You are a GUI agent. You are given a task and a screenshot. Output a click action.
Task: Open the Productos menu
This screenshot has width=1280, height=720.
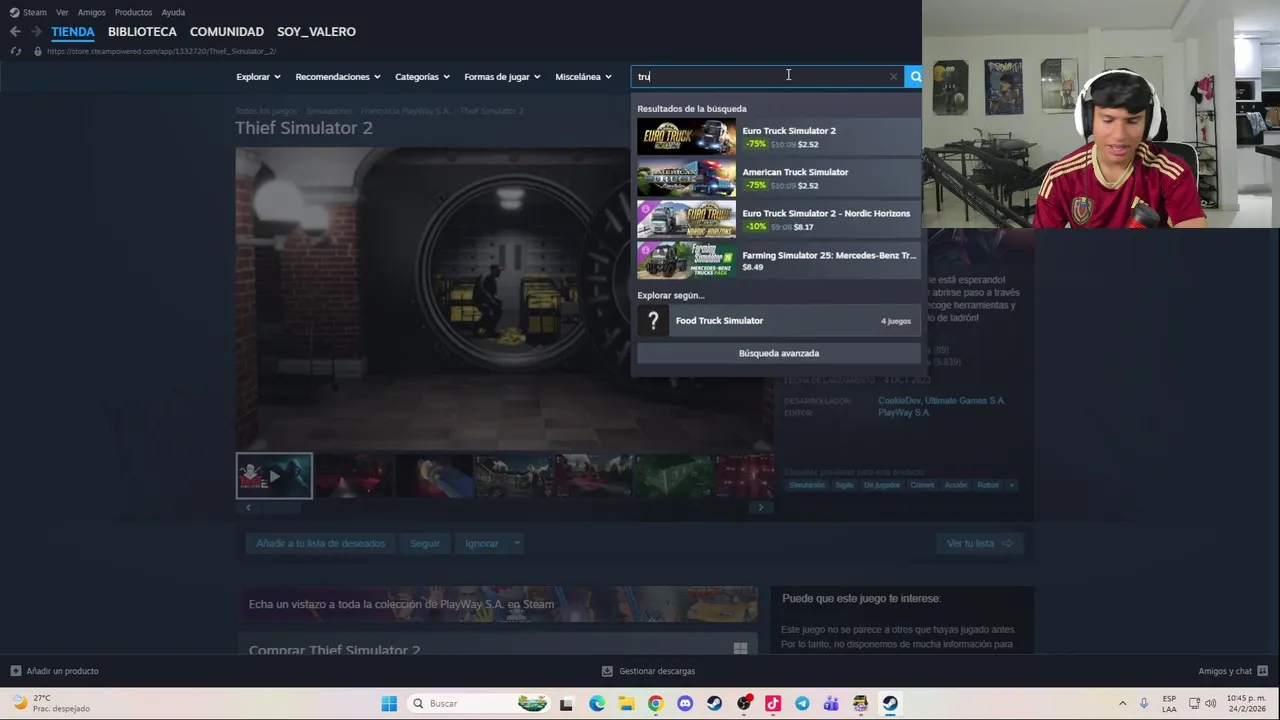coord(133,12)
